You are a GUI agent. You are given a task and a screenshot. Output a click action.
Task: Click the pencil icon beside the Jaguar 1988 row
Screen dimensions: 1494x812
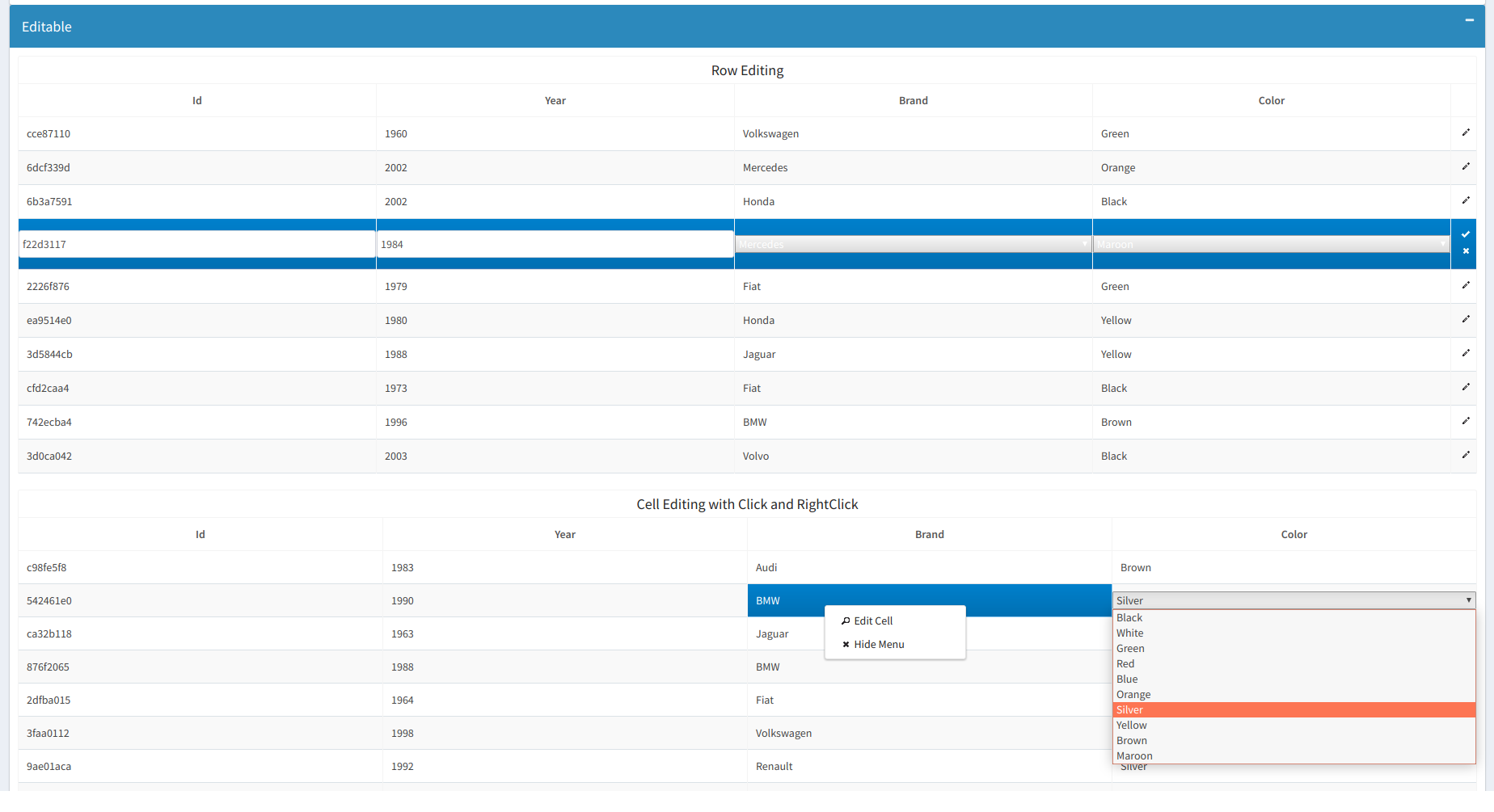click(1466, 353)
